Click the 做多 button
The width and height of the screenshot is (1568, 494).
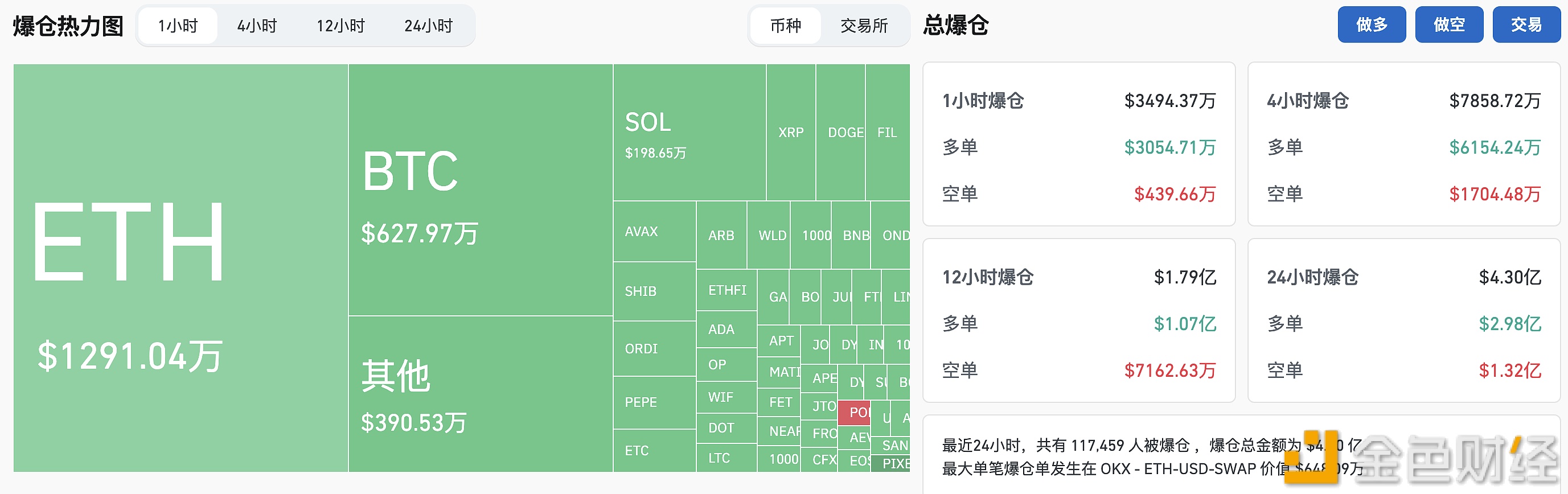pos(1372,24)
